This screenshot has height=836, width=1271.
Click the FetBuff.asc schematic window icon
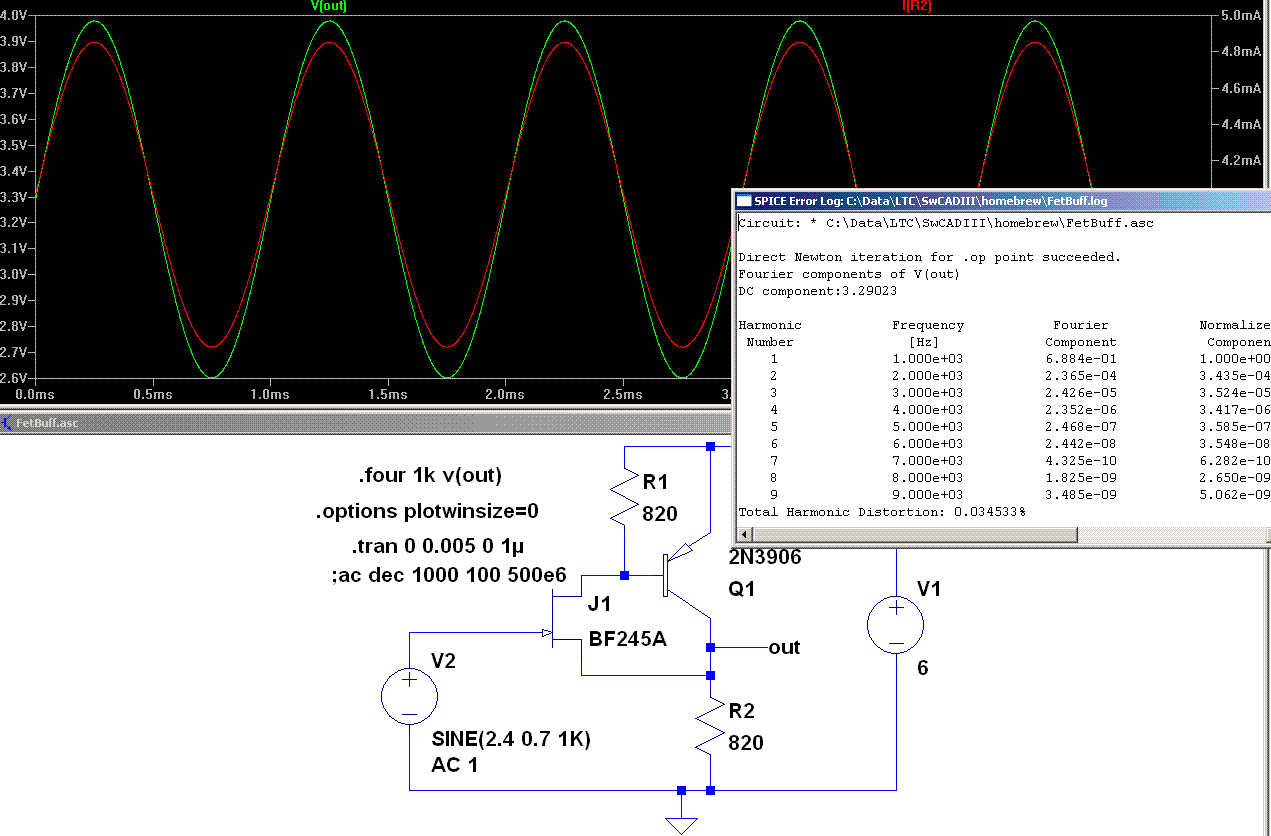tap(8, 423)
